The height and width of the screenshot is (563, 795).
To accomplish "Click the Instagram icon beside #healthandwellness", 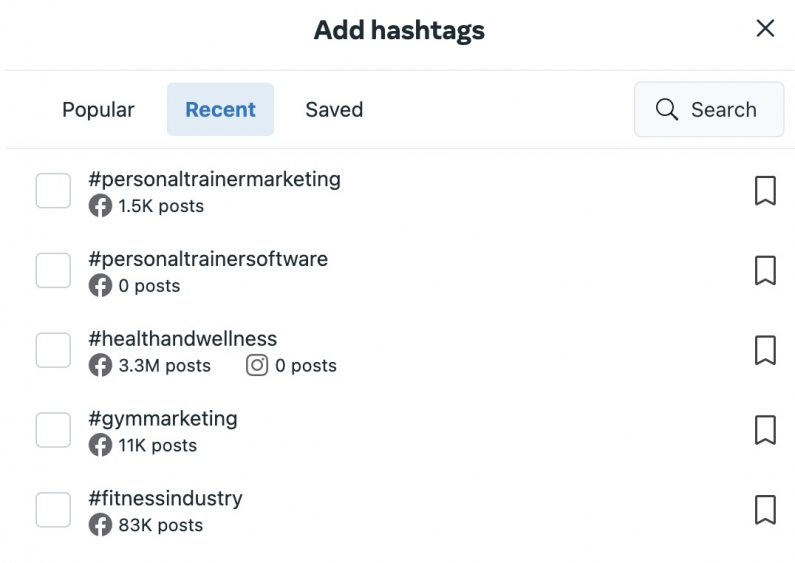I will click(x=257, y=366).
